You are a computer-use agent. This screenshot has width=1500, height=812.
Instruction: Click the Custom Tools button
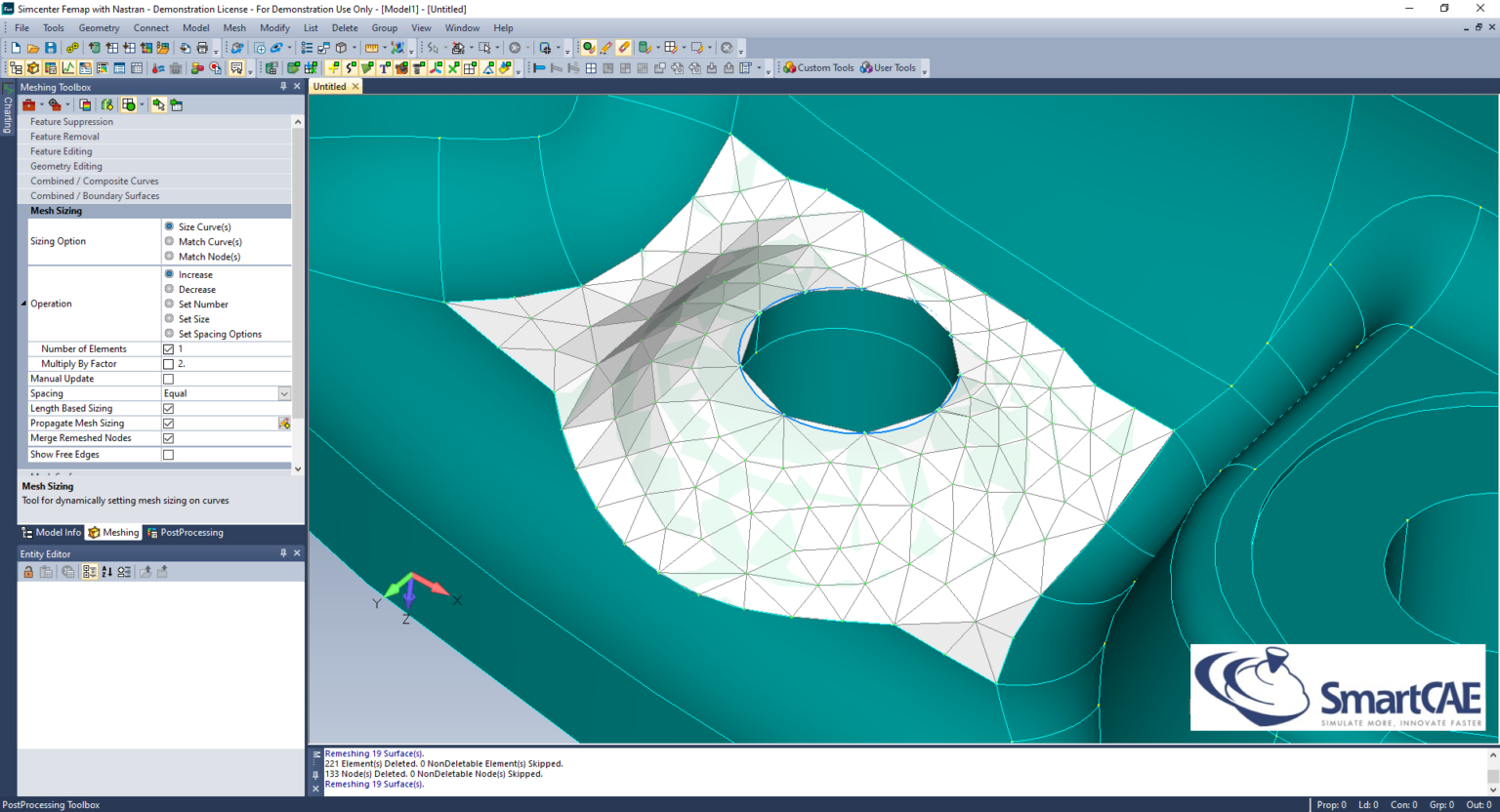pos(818,68)
